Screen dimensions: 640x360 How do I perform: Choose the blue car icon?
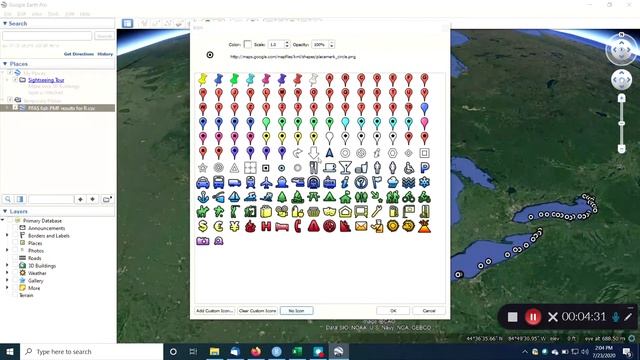click(203, 182)
